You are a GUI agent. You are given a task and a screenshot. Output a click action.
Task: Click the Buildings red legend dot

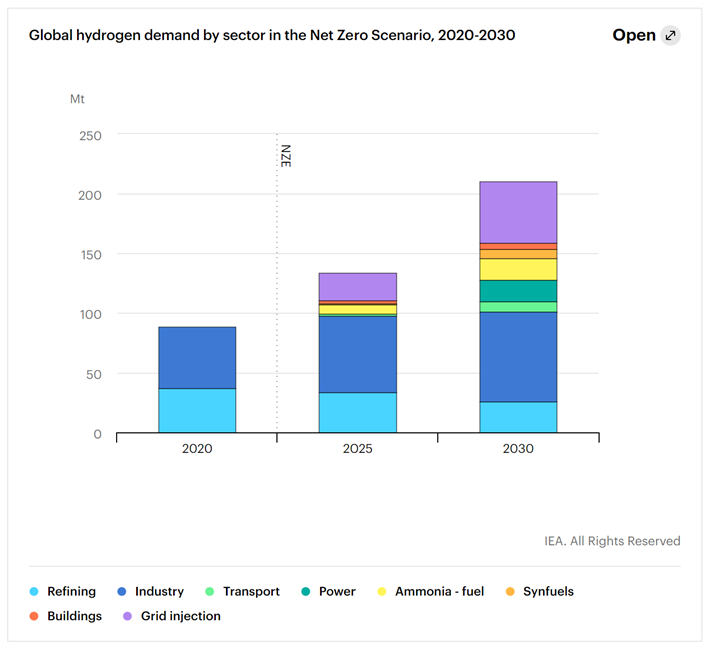pyautogui.click(x=34, y=616)
